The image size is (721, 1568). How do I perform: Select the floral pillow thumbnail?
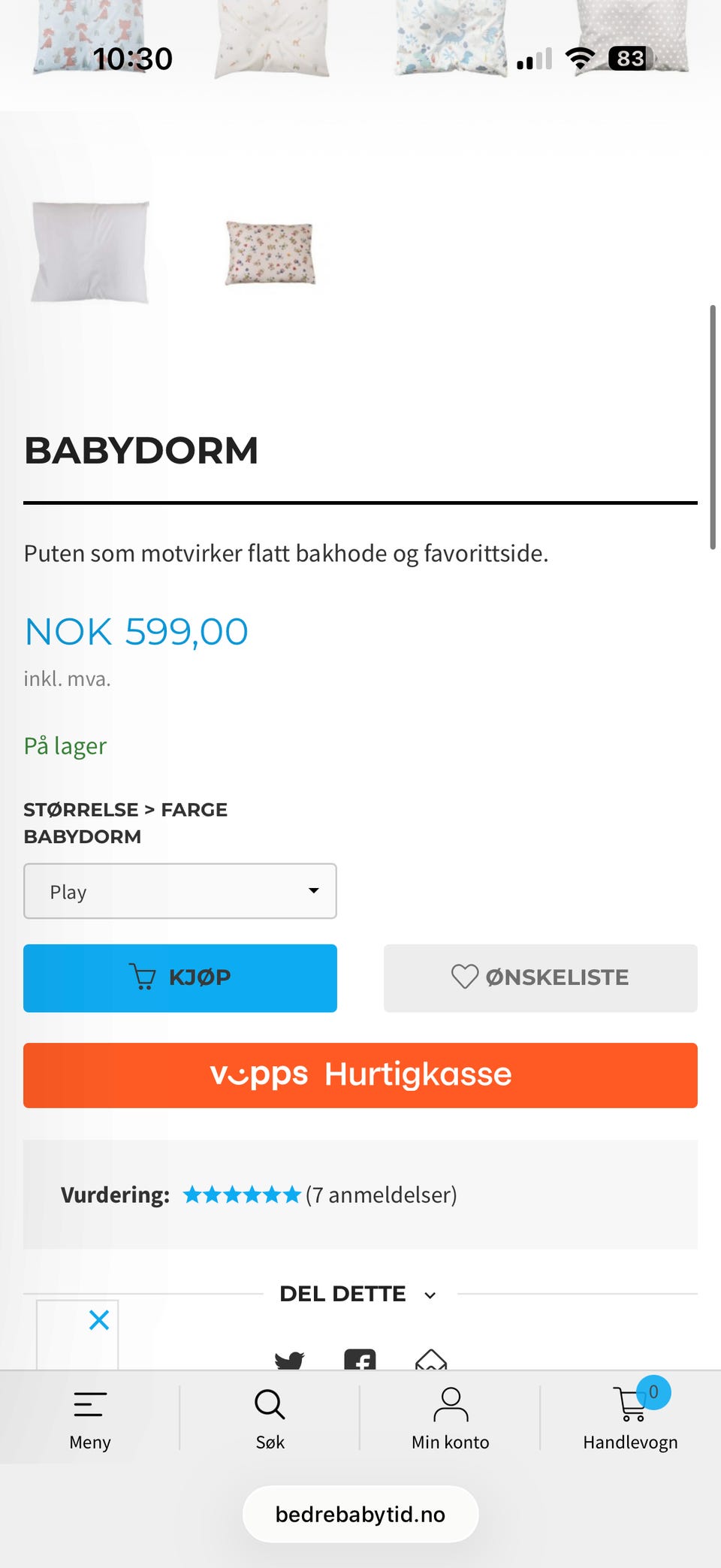[x=270, y=252]
